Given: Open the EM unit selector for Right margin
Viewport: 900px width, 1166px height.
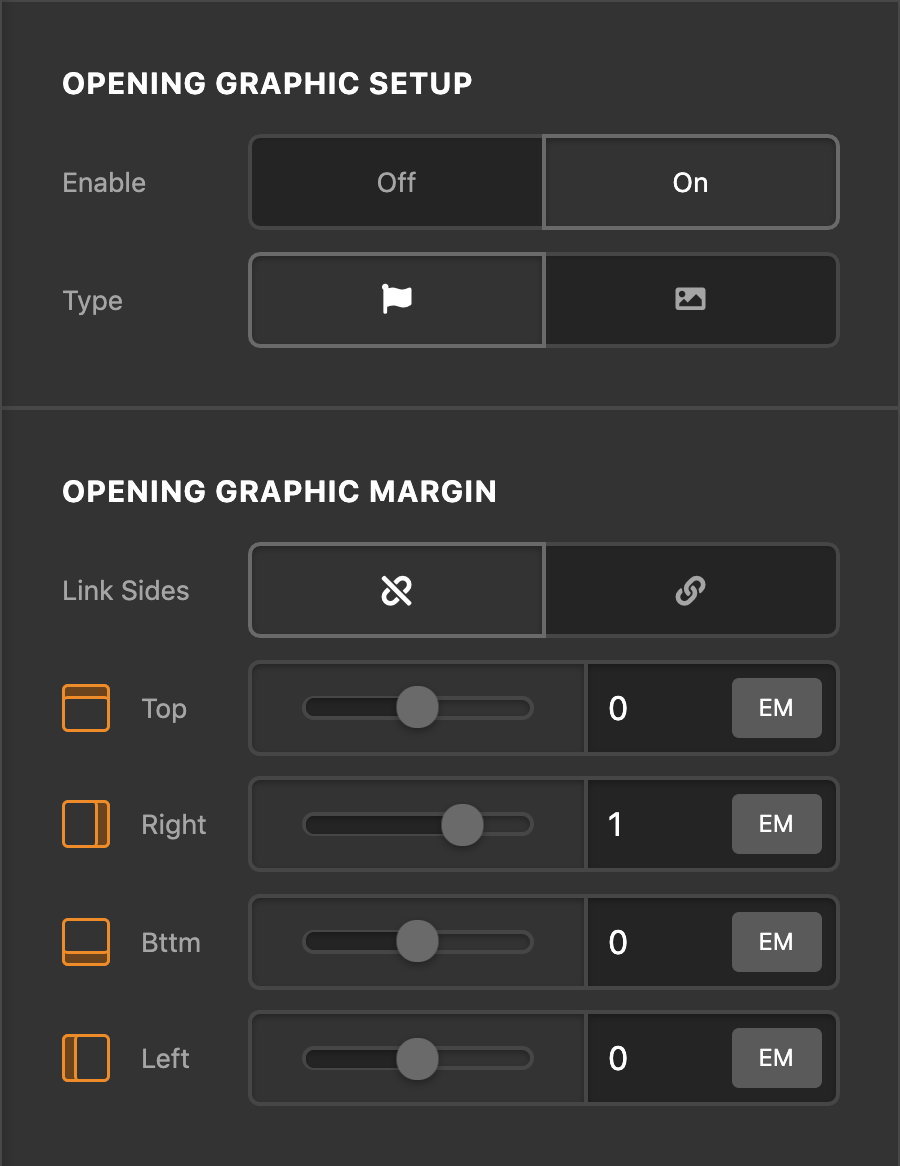Looking at the screenshot, I should click(777, 824).
